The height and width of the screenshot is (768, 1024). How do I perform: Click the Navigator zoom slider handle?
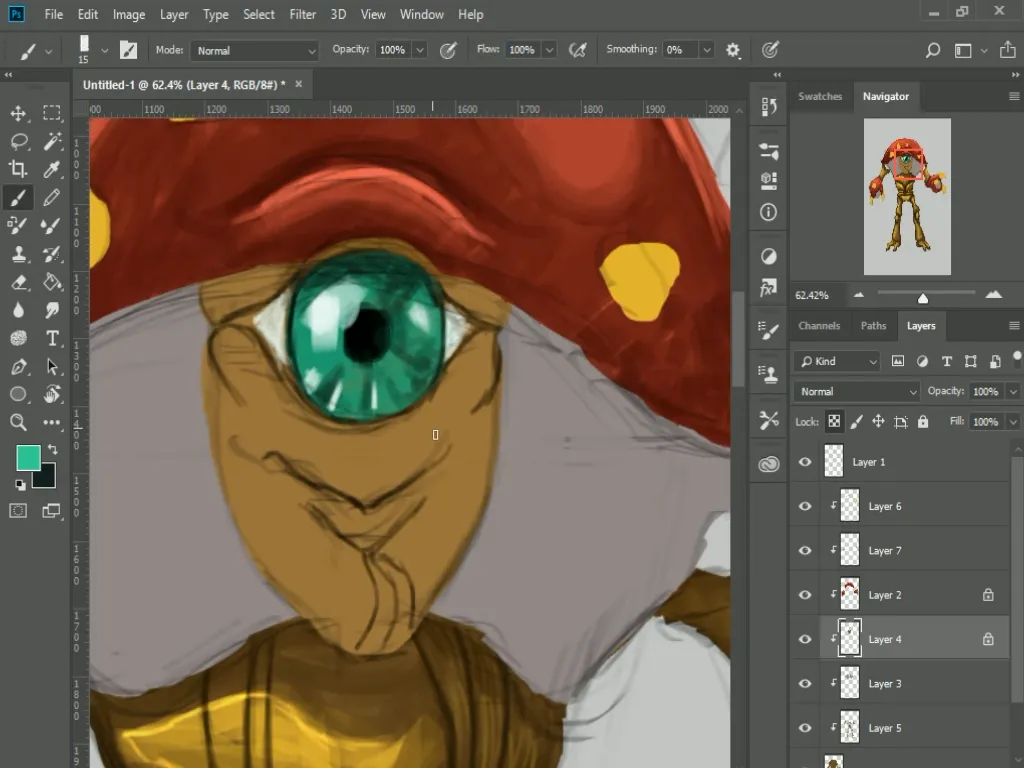point(923,298)
